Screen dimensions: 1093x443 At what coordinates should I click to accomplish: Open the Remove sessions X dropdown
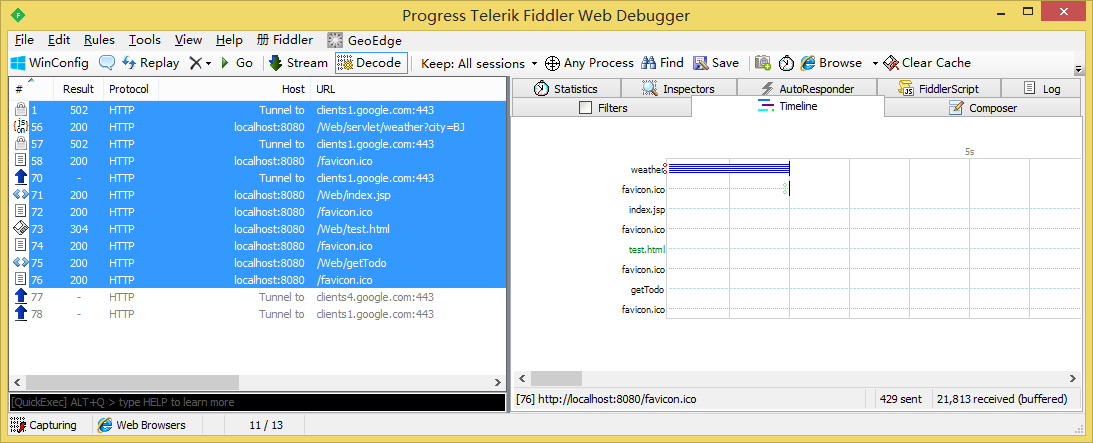click(200, 63)
